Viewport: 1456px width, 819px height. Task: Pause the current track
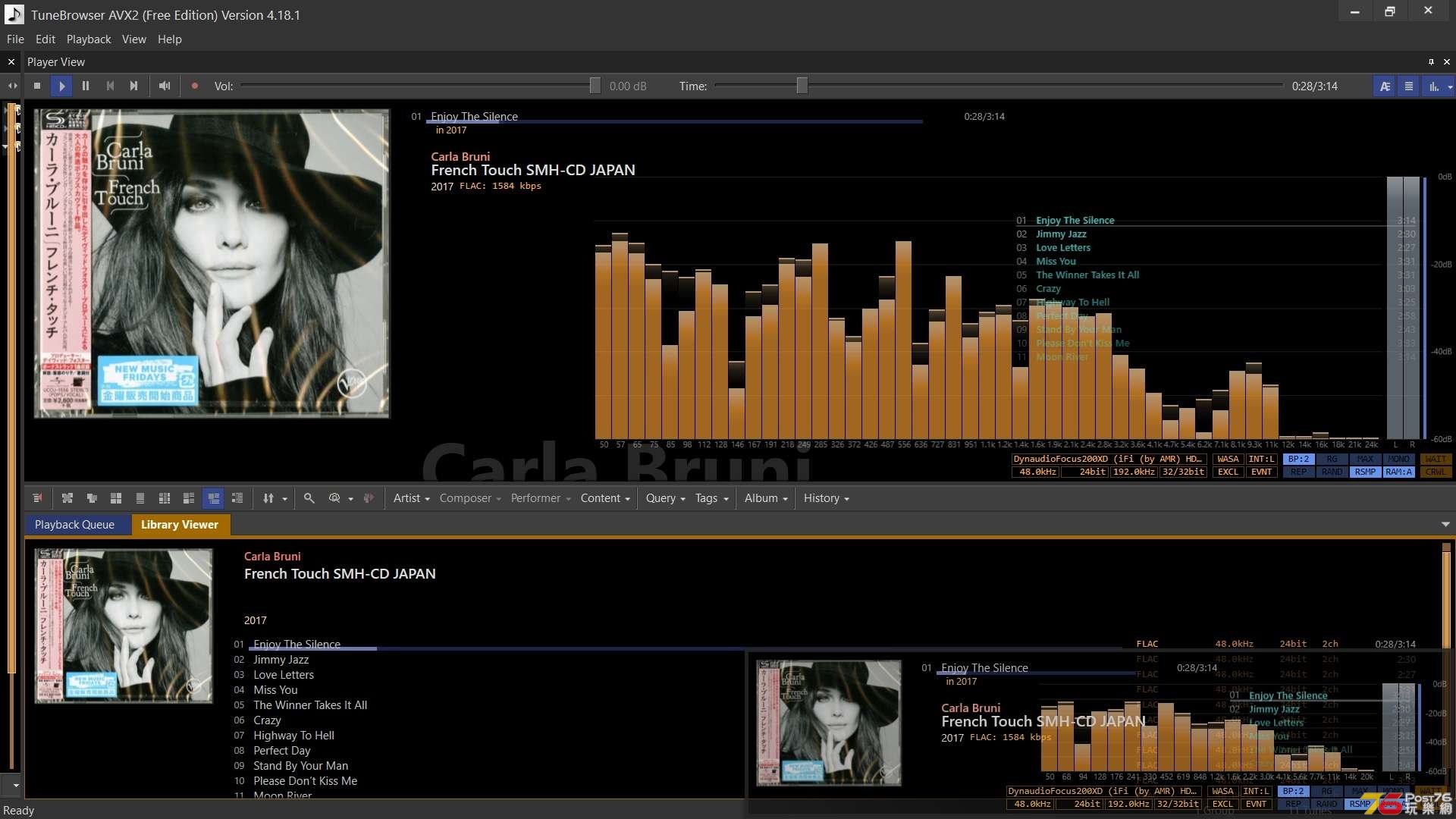coord(86,86)
